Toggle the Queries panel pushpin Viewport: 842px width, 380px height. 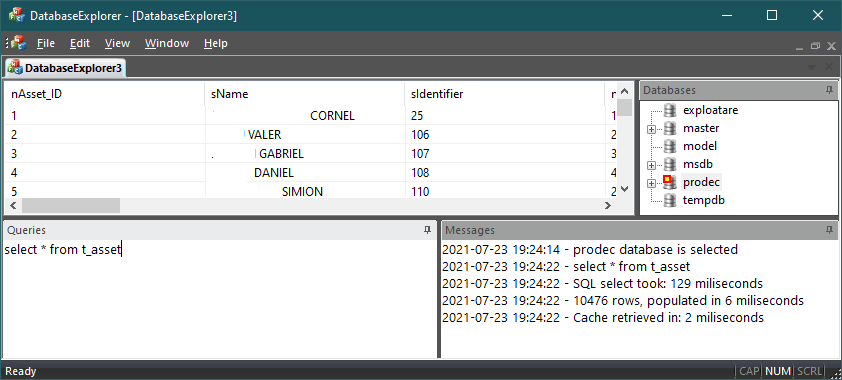click(427, 230)
